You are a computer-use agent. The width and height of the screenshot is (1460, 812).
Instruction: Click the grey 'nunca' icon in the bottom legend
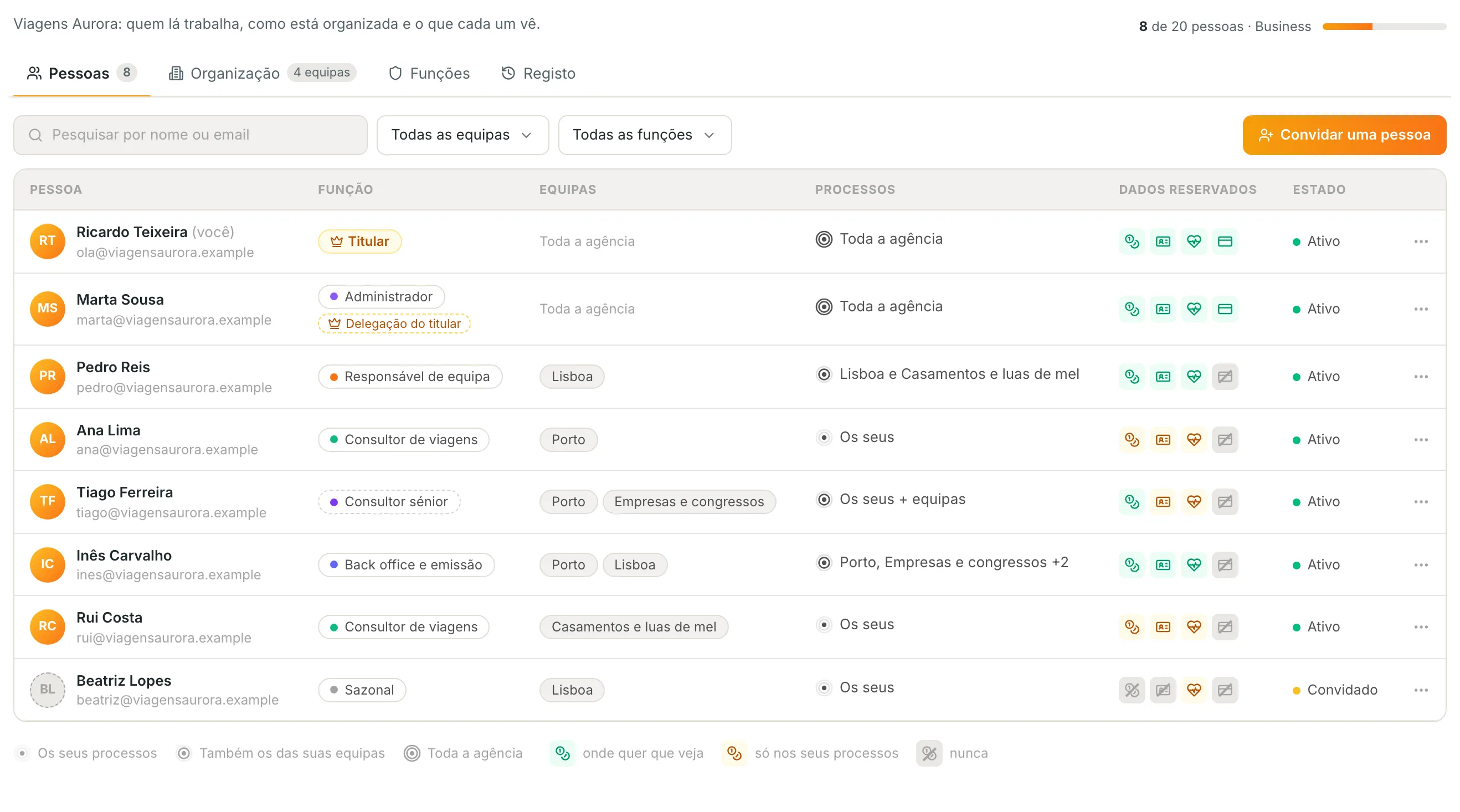coord(929,753)
